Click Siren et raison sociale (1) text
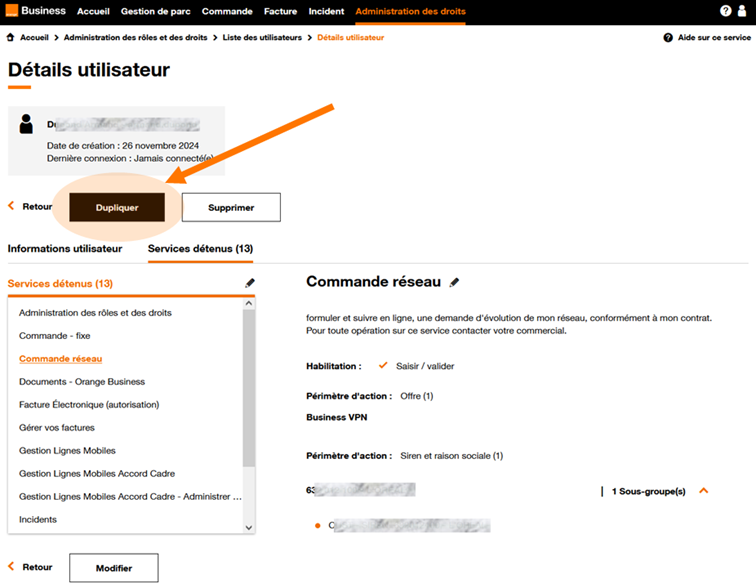Screen dimensions: 756x588 click(x=452, y=456)
